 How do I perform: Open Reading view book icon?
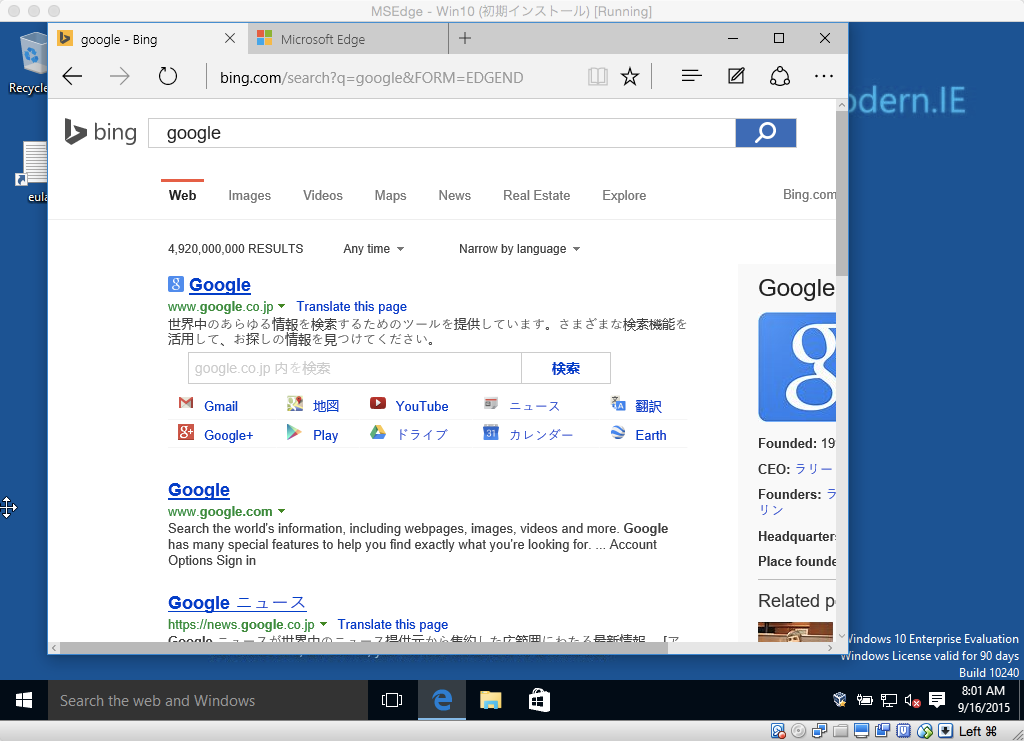click(598, 77)
